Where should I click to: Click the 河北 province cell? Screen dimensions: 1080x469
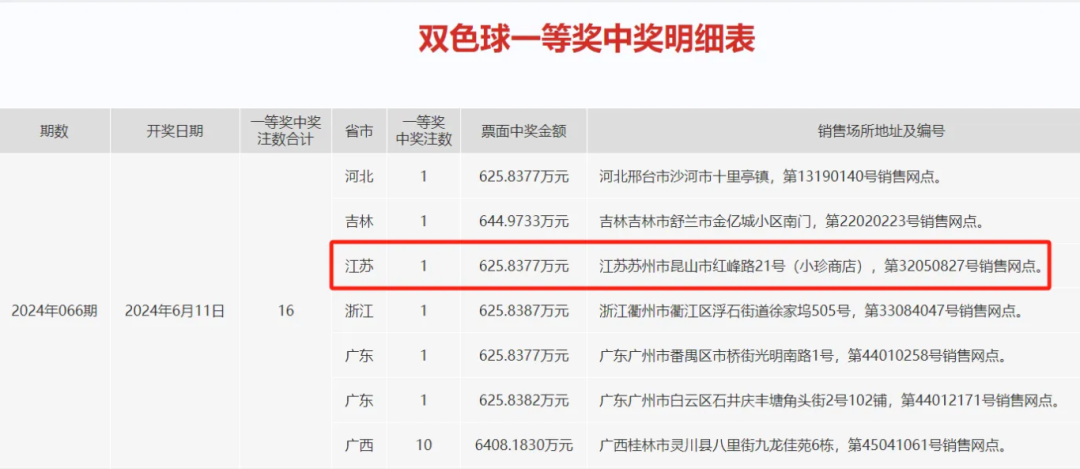click(359, 177)
